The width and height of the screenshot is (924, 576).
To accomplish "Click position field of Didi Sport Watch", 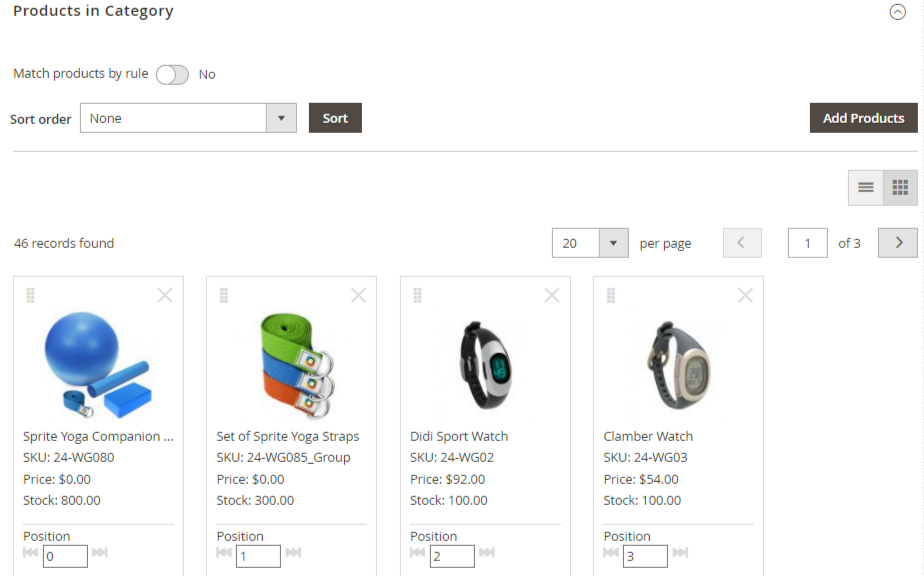I will pos(451,556).
